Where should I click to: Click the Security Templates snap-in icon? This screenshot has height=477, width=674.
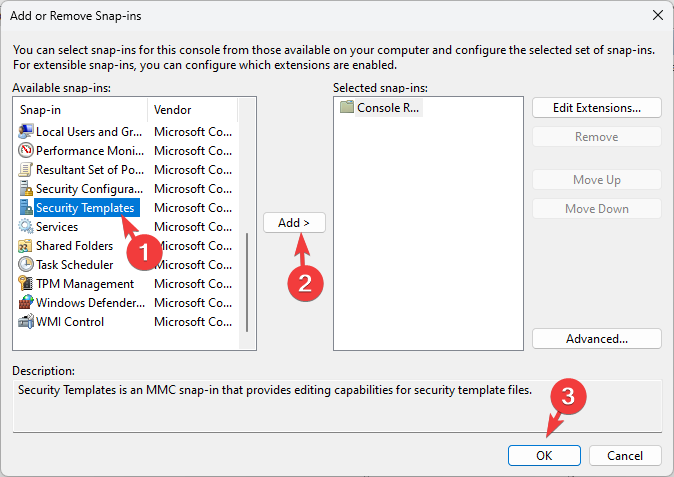coord(26,208)
